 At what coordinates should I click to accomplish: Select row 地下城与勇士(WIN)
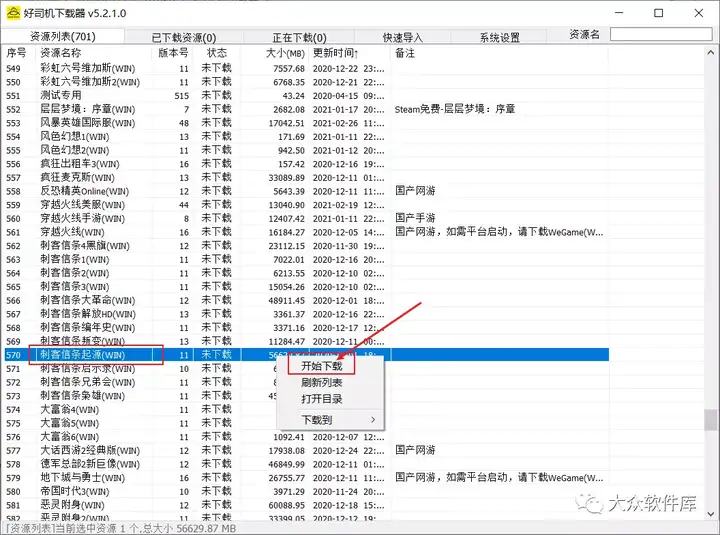[307, 478]
